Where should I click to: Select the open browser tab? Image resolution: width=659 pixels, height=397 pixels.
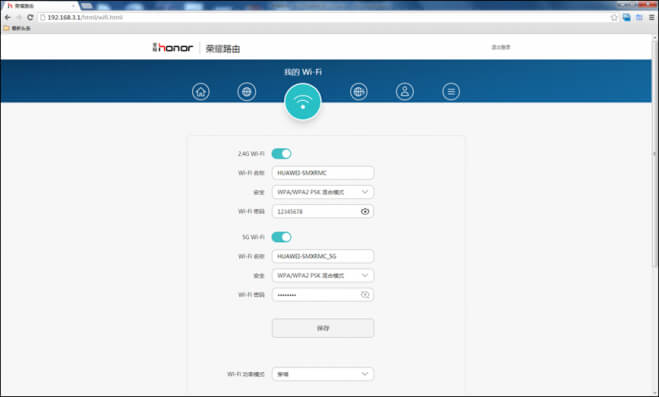(40, 5)
